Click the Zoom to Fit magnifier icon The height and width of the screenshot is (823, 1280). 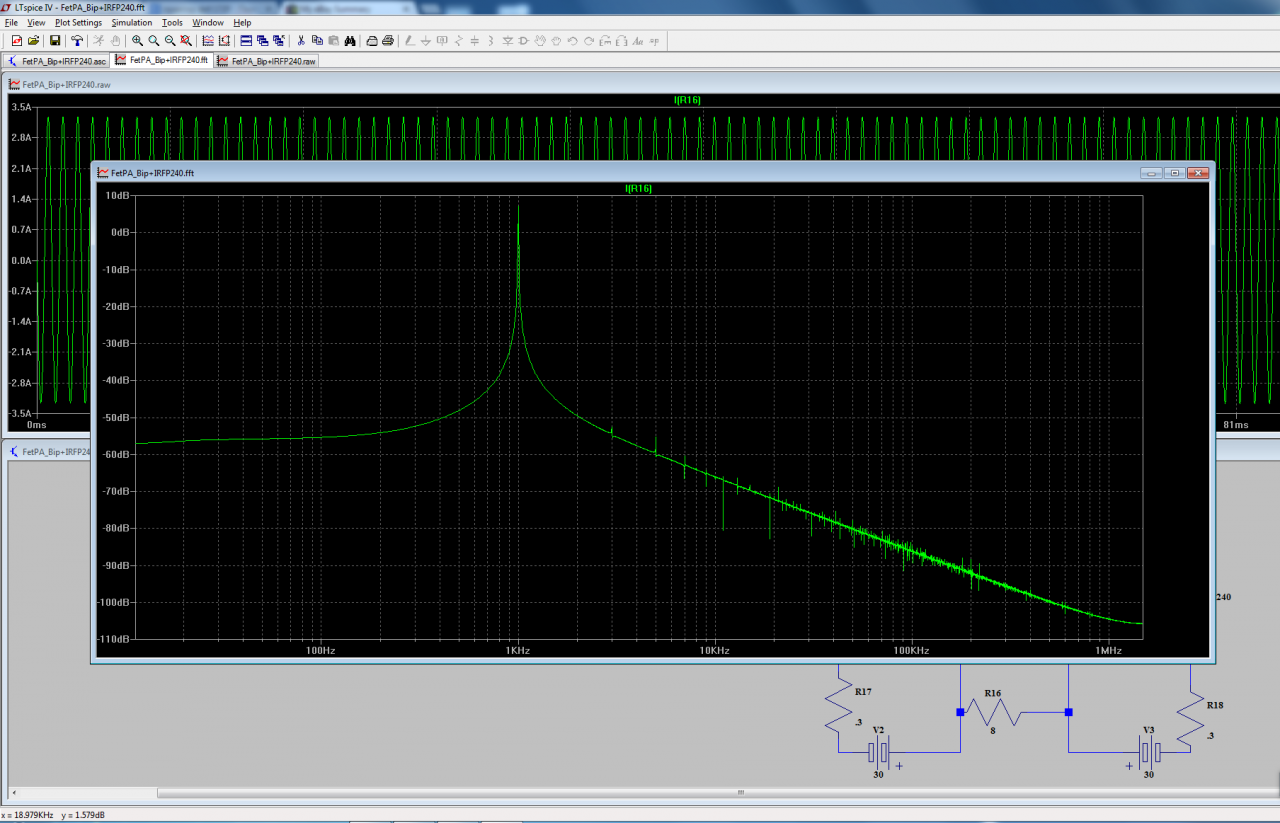tap(186, 41)
